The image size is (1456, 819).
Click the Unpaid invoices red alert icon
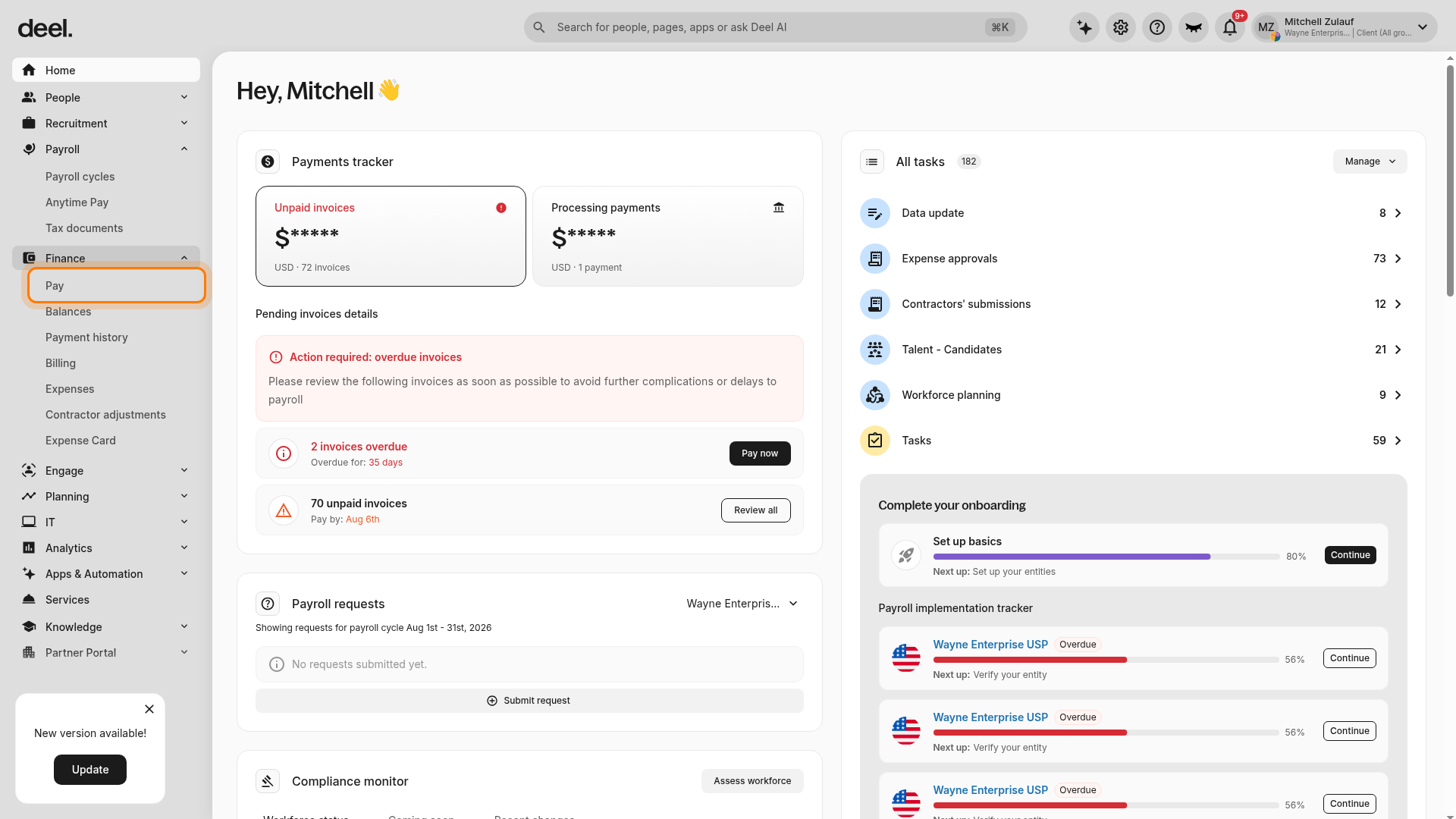(501, 208)
